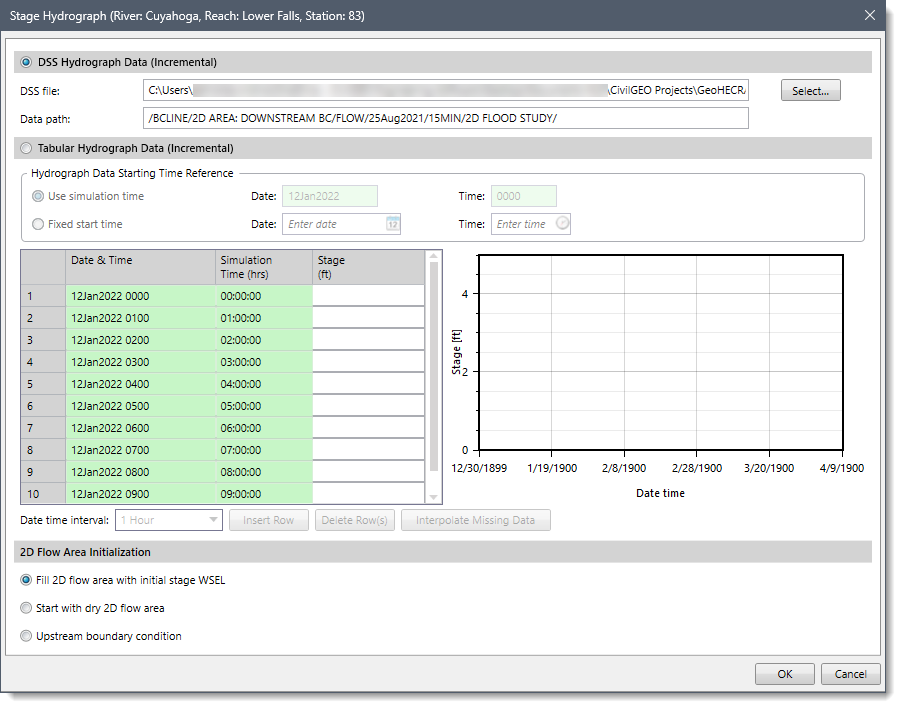
Task: Click simulation time cell '09:00:00'
Action: pyautogui.click(x=264, y=494)
